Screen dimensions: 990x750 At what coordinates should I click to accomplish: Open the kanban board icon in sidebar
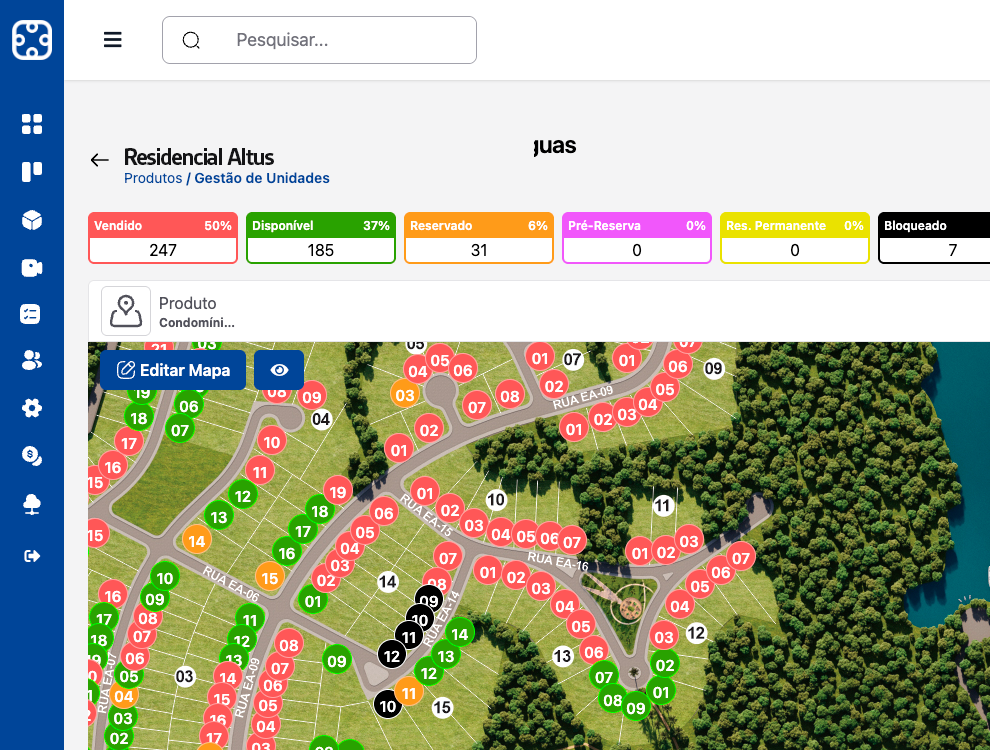[x=32, y=172]
